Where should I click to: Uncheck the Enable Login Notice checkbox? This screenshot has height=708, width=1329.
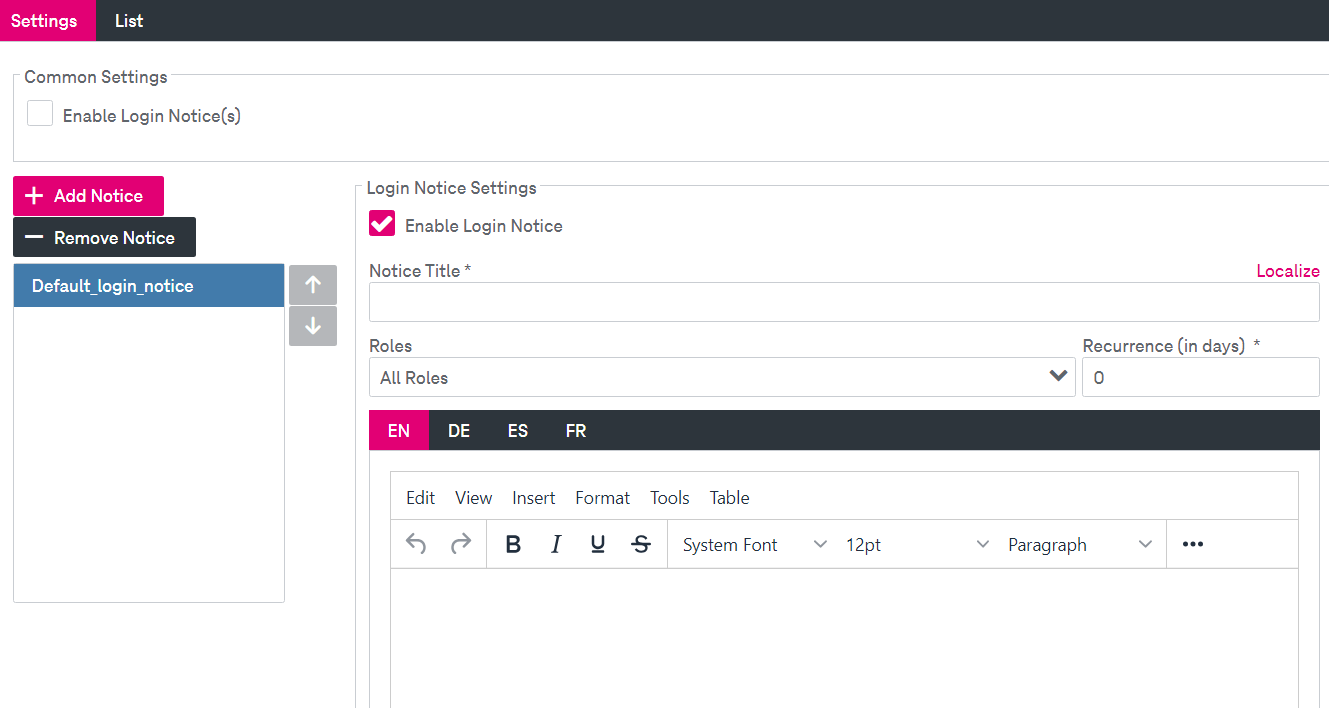pos(382,224)
